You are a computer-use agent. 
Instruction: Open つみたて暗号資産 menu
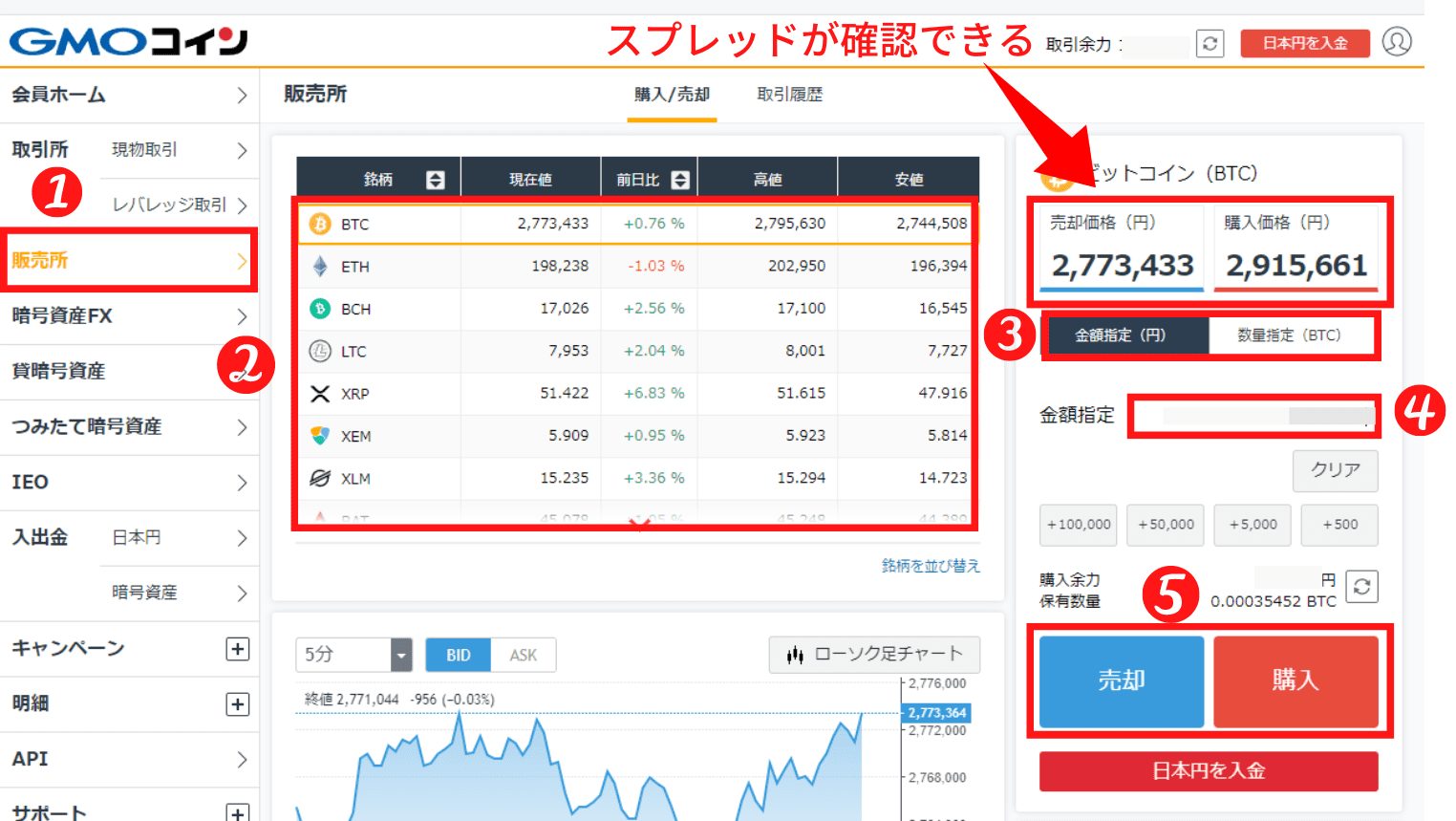pyautogui.click(x=129, y=426)
